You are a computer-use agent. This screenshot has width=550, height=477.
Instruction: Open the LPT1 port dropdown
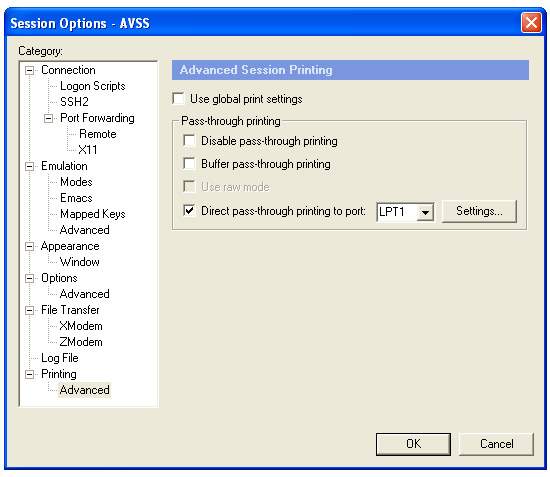pos(425,212)
